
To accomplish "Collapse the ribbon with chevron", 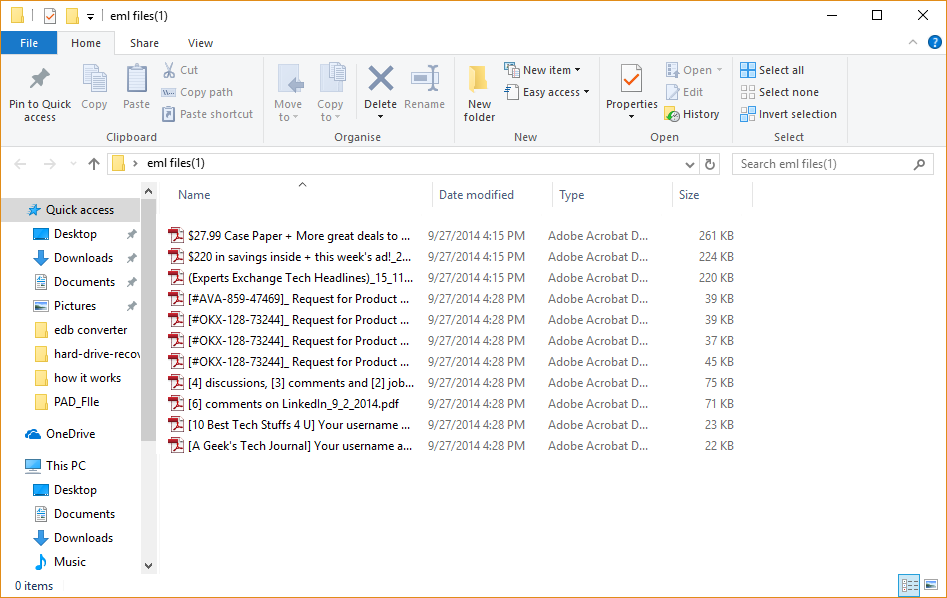I will tap(913, 42).
